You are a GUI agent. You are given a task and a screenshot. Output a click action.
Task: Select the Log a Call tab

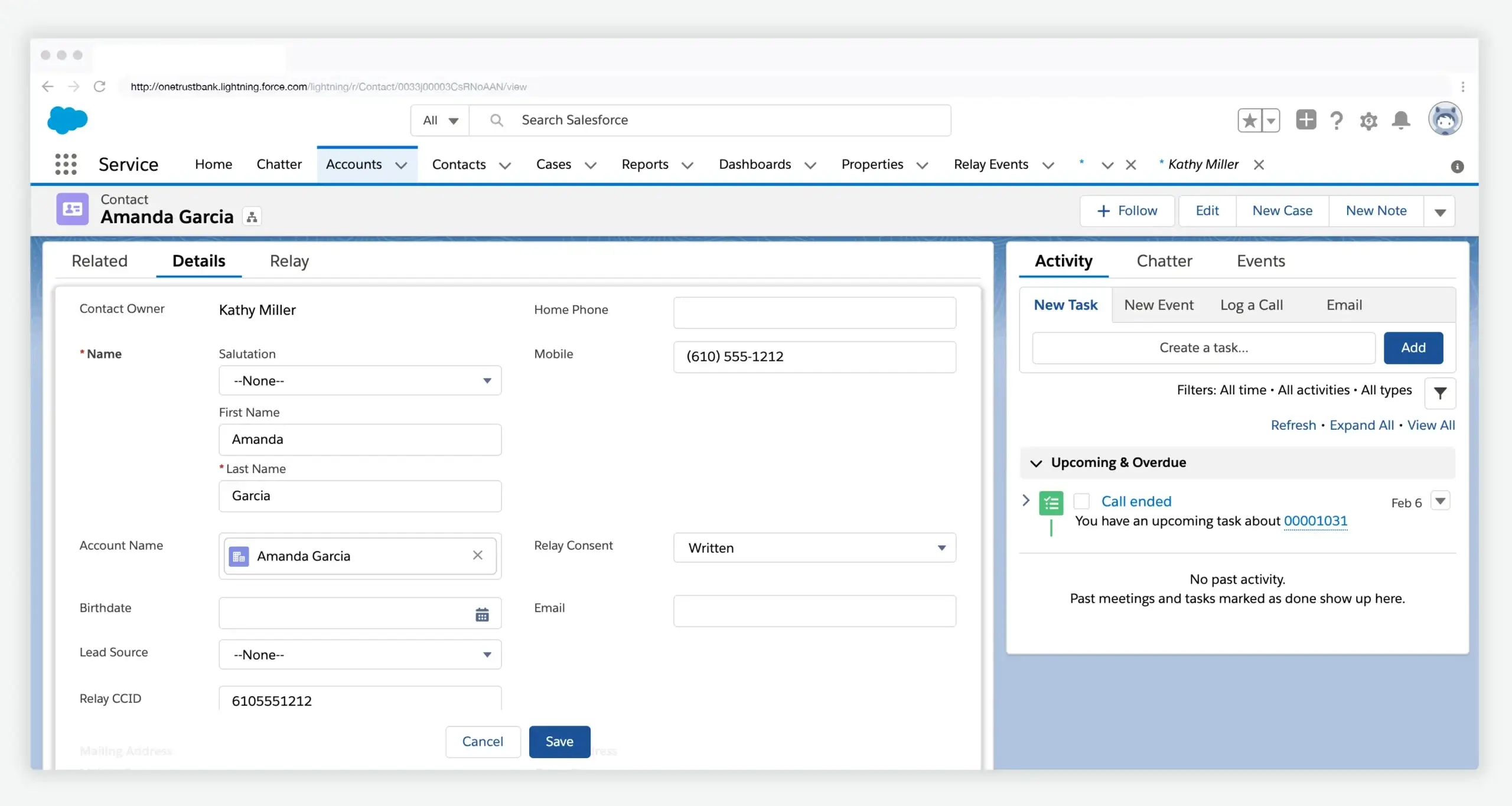click(x=1252, y=305)
